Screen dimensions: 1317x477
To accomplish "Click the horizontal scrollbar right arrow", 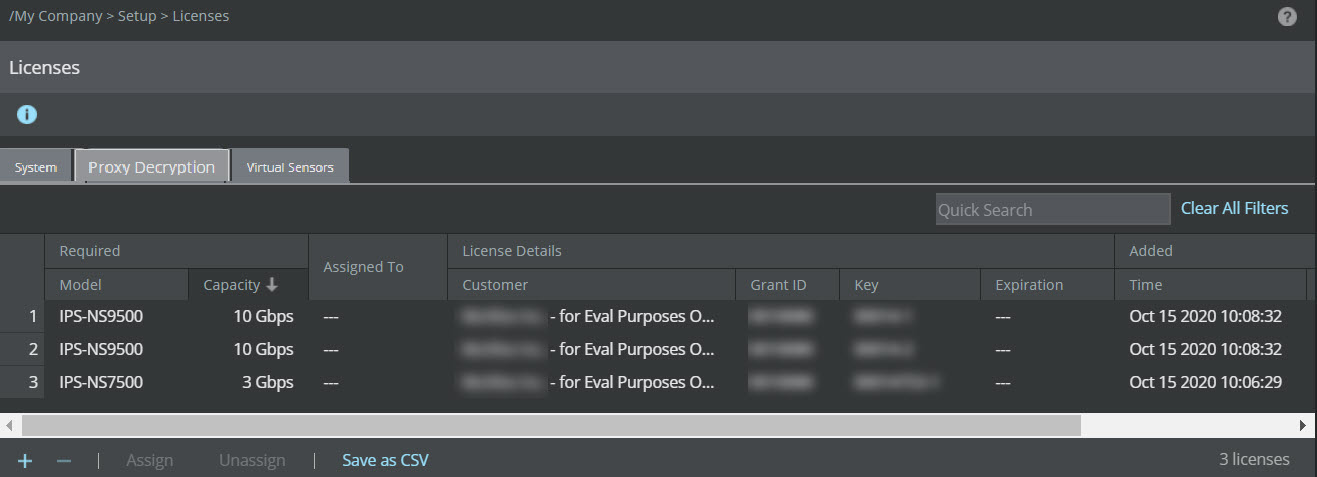I will (x=1303, y=425).
